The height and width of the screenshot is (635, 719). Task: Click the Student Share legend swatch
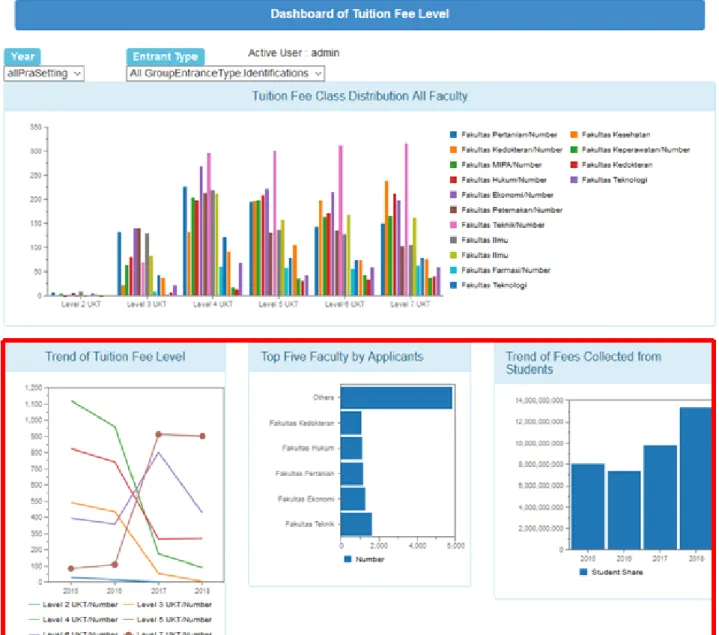[583, 572]
